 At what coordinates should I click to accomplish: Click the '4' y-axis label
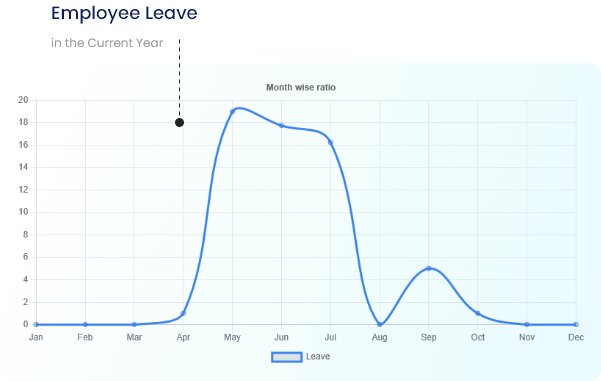[x=25, y=279]
